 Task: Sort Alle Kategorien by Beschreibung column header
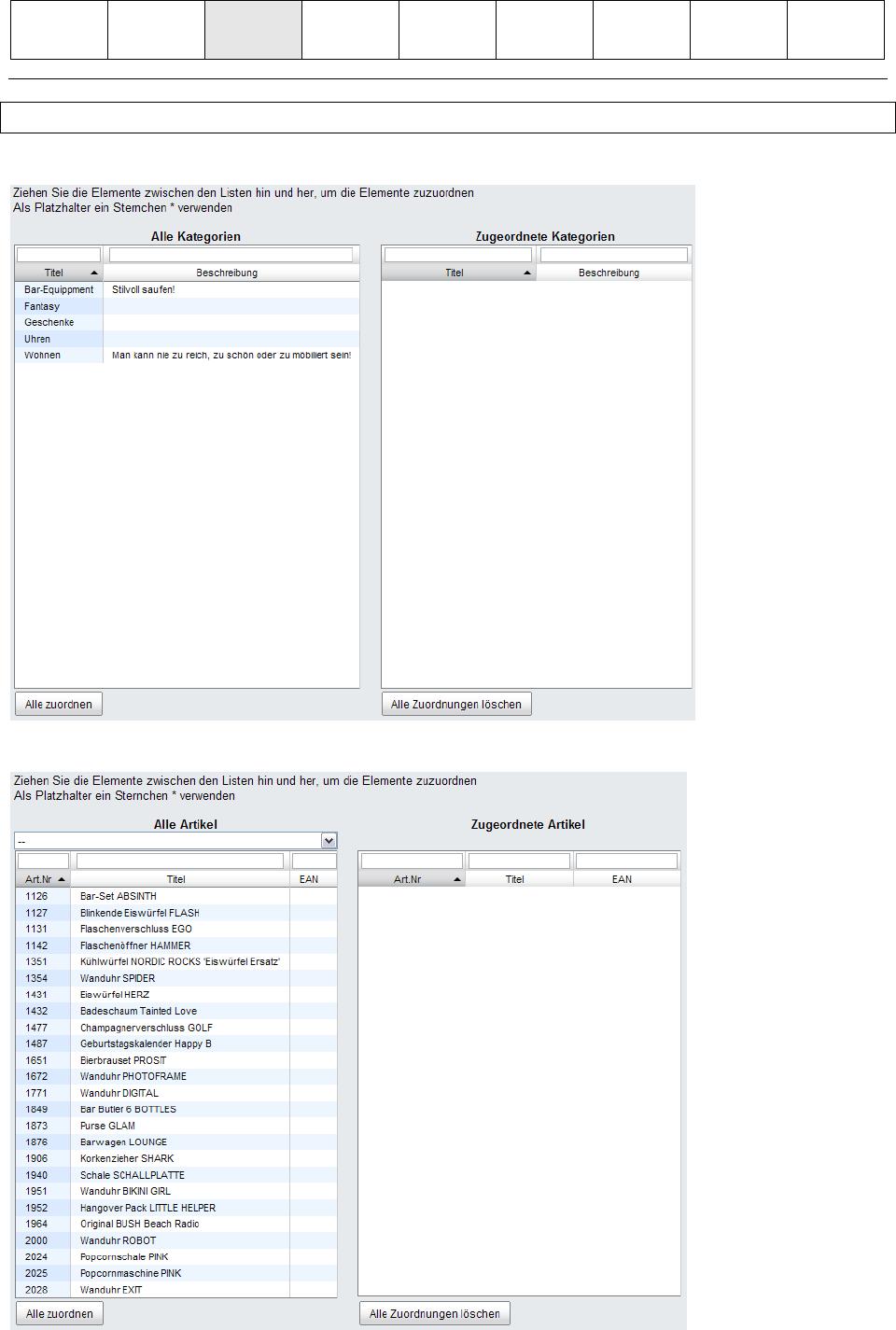[231, 273]
